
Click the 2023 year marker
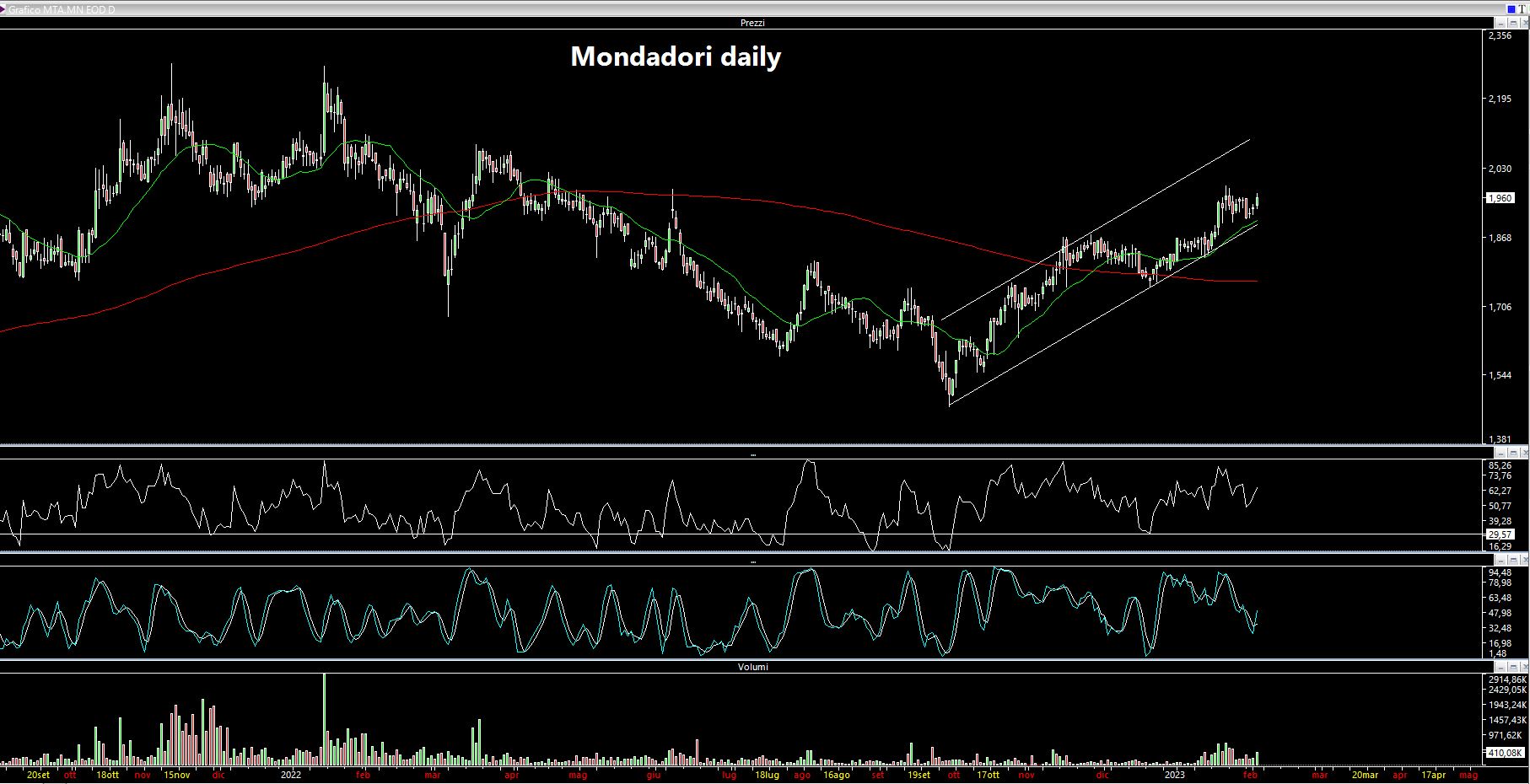1174,775
